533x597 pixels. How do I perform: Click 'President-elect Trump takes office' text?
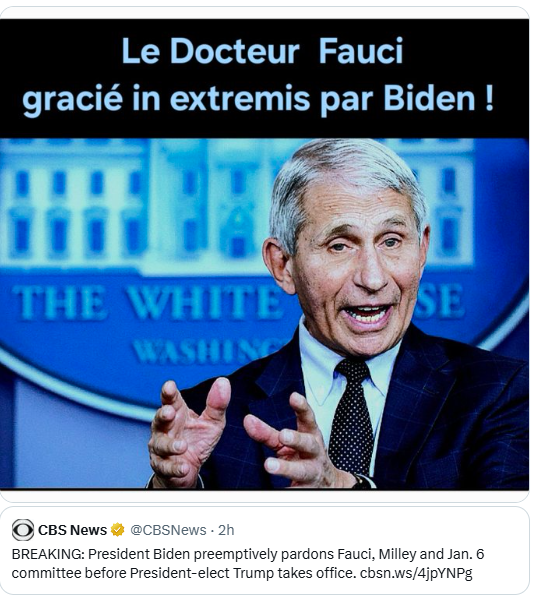click(242, 573)
